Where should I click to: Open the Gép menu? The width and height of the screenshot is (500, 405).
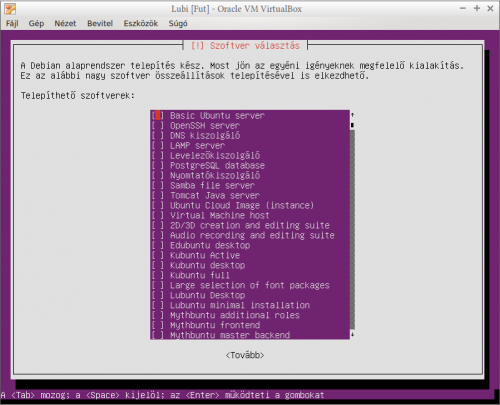(x=36, y=23)
